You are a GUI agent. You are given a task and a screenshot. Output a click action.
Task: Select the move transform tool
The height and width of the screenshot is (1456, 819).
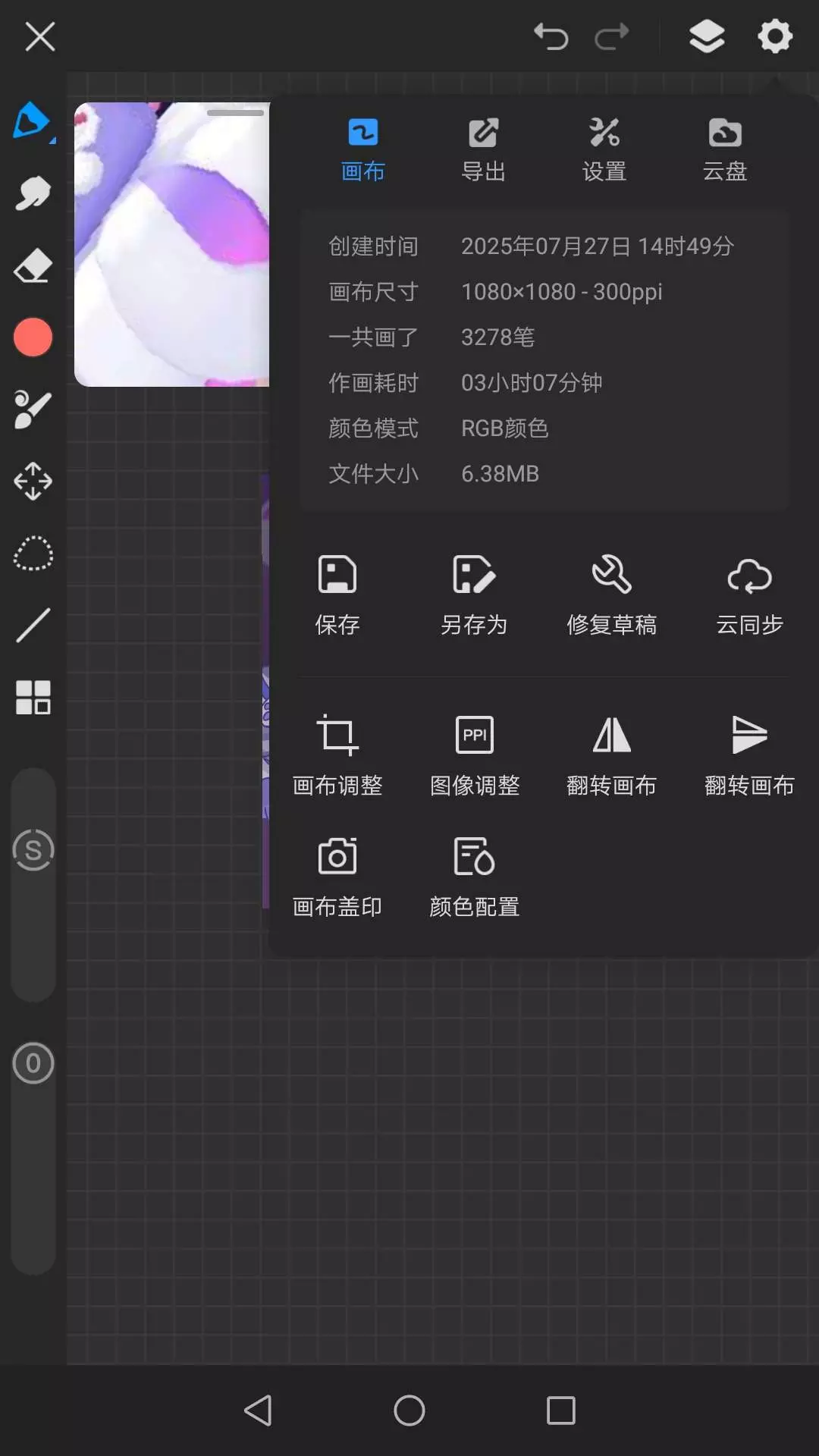pyautogui.click(x=33, y=481)
